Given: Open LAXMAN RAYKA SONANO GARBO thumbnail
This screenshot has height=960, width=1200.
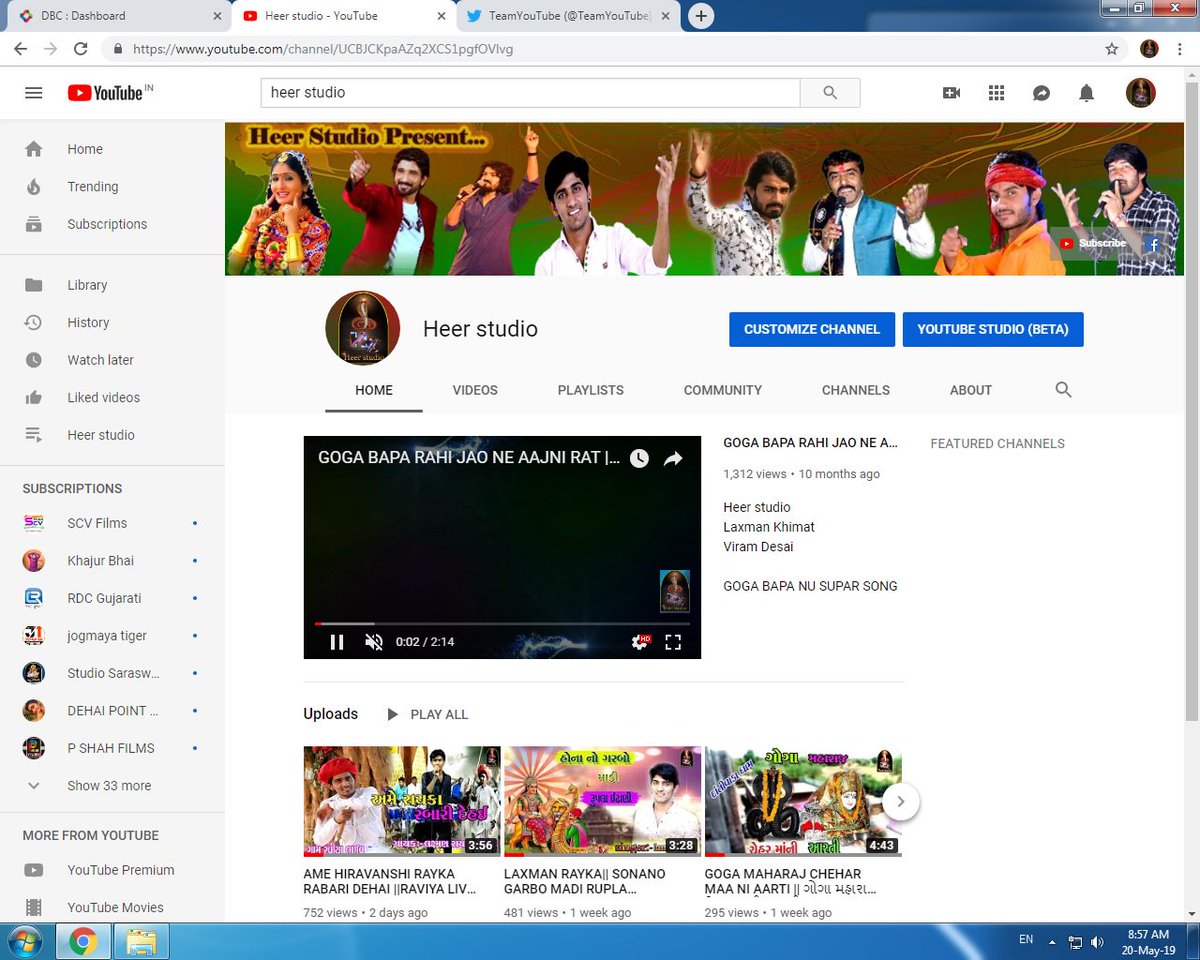Looking at the screenshot, I should (x=602, y=801).
